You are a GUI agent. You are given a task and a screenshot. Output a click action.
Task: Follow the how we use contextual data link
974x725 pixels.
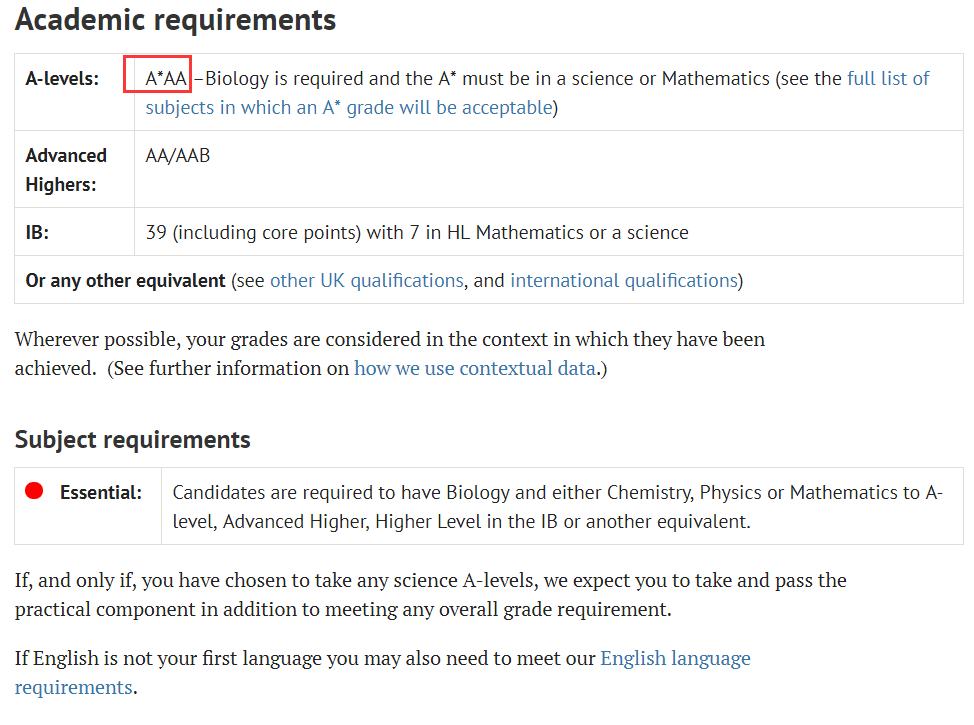coord(475,368)
